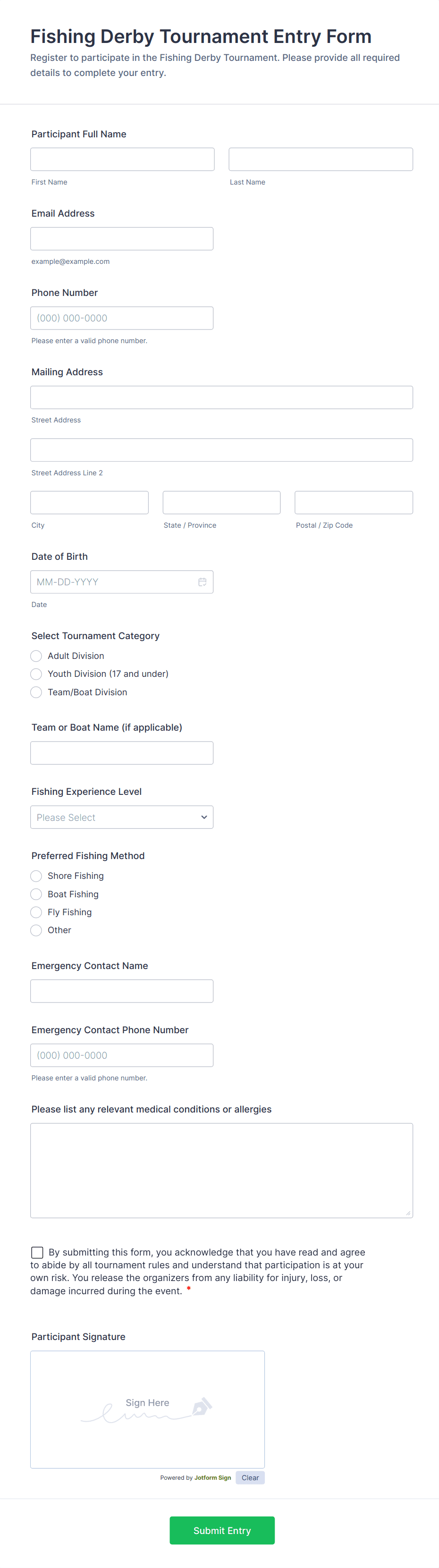Click the Submit Entry button
This screenshot has height=1568, width=439.
[x=222, y=1530]
